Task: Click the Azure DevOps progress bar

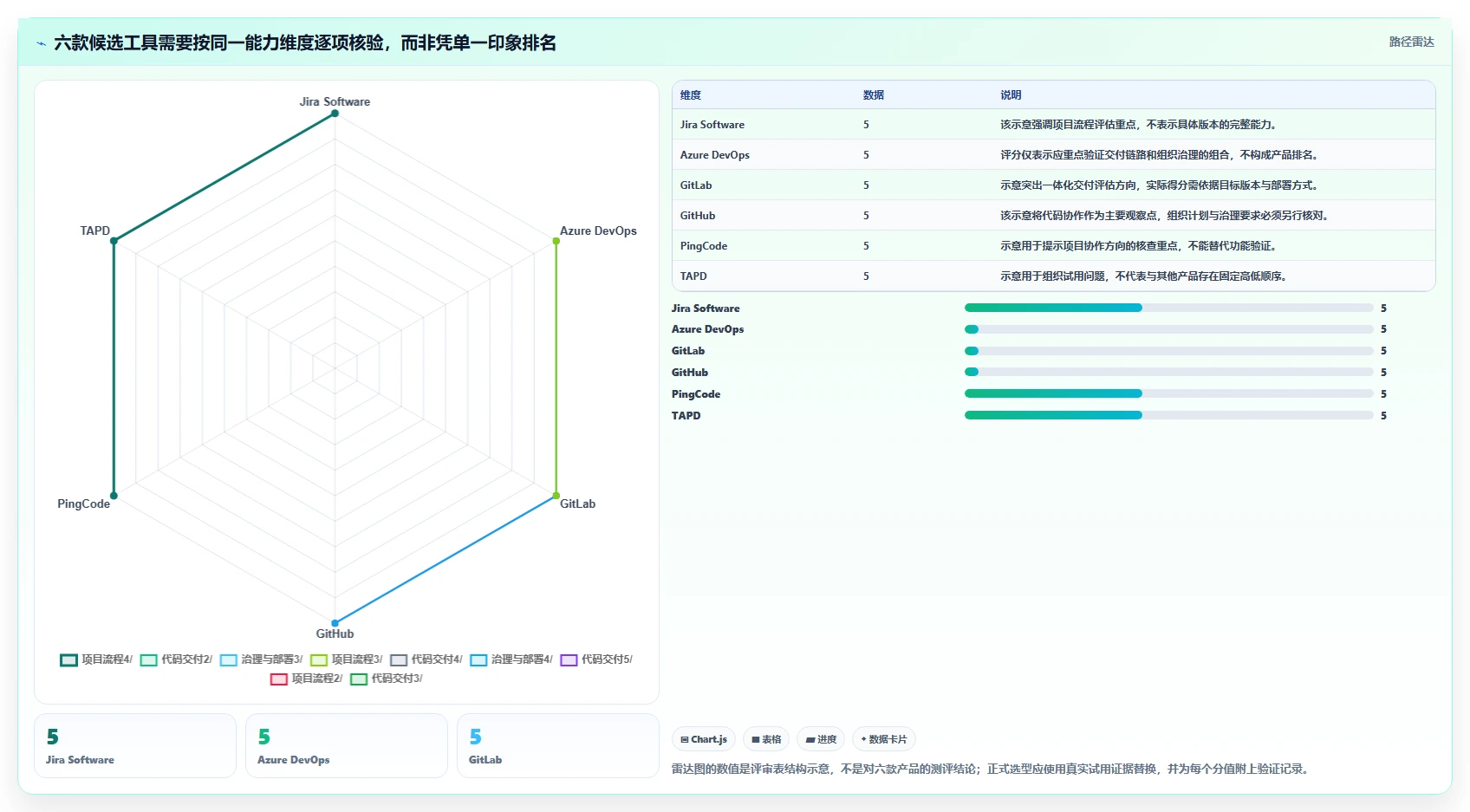Action: (1169, 329)
